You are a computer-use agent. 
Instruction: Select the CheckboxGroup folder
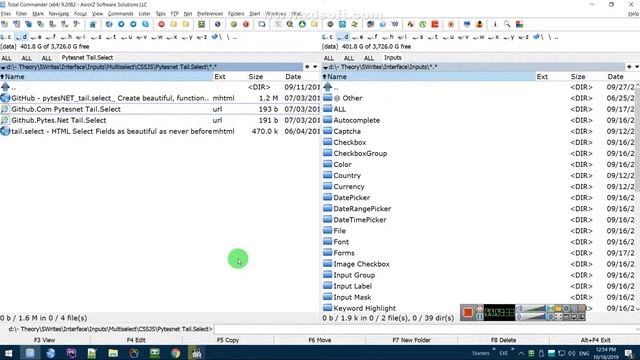click(x=360, y=153)
